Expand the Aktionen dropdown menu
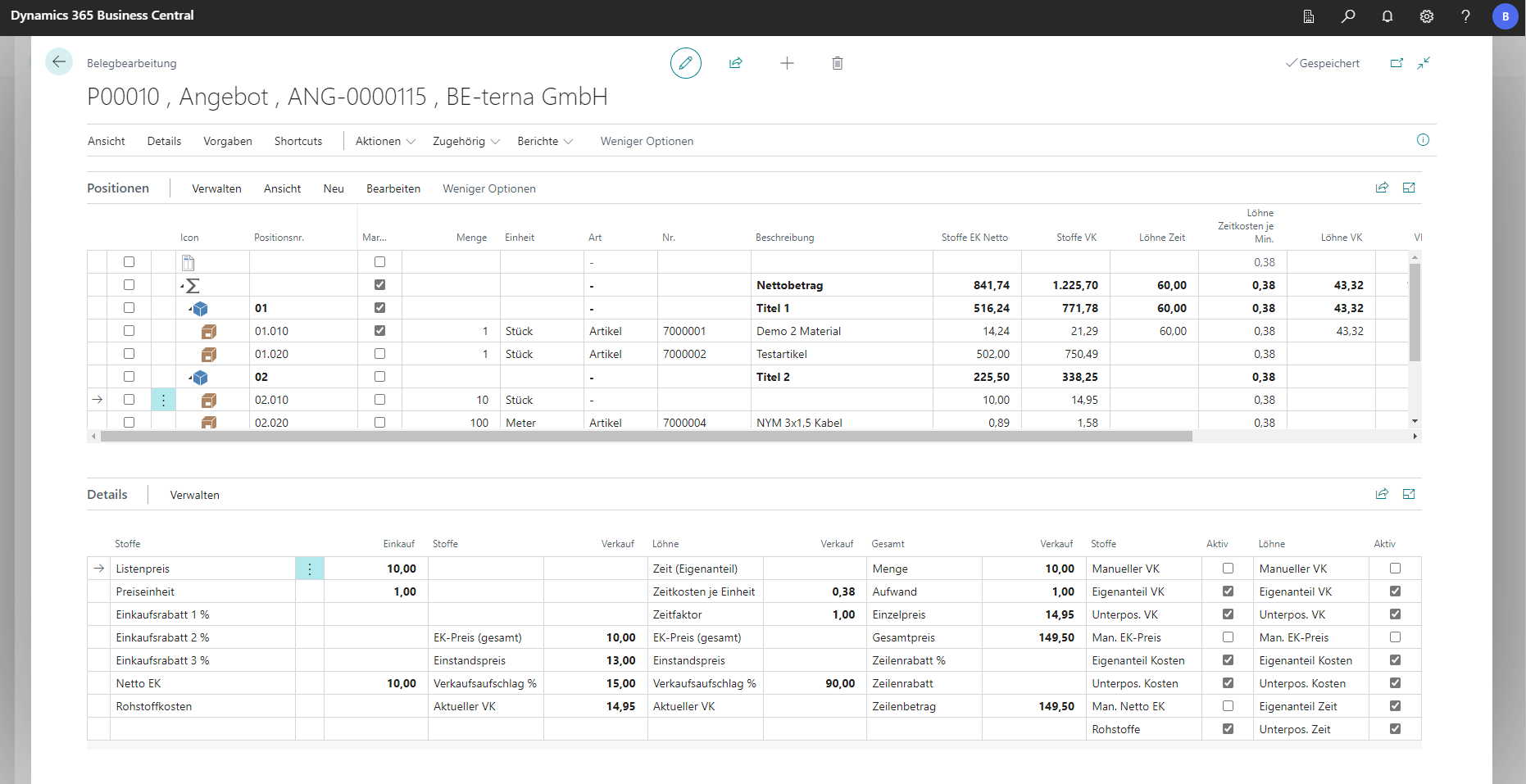Screen dimensions: 1526x784 pos(385,142)
